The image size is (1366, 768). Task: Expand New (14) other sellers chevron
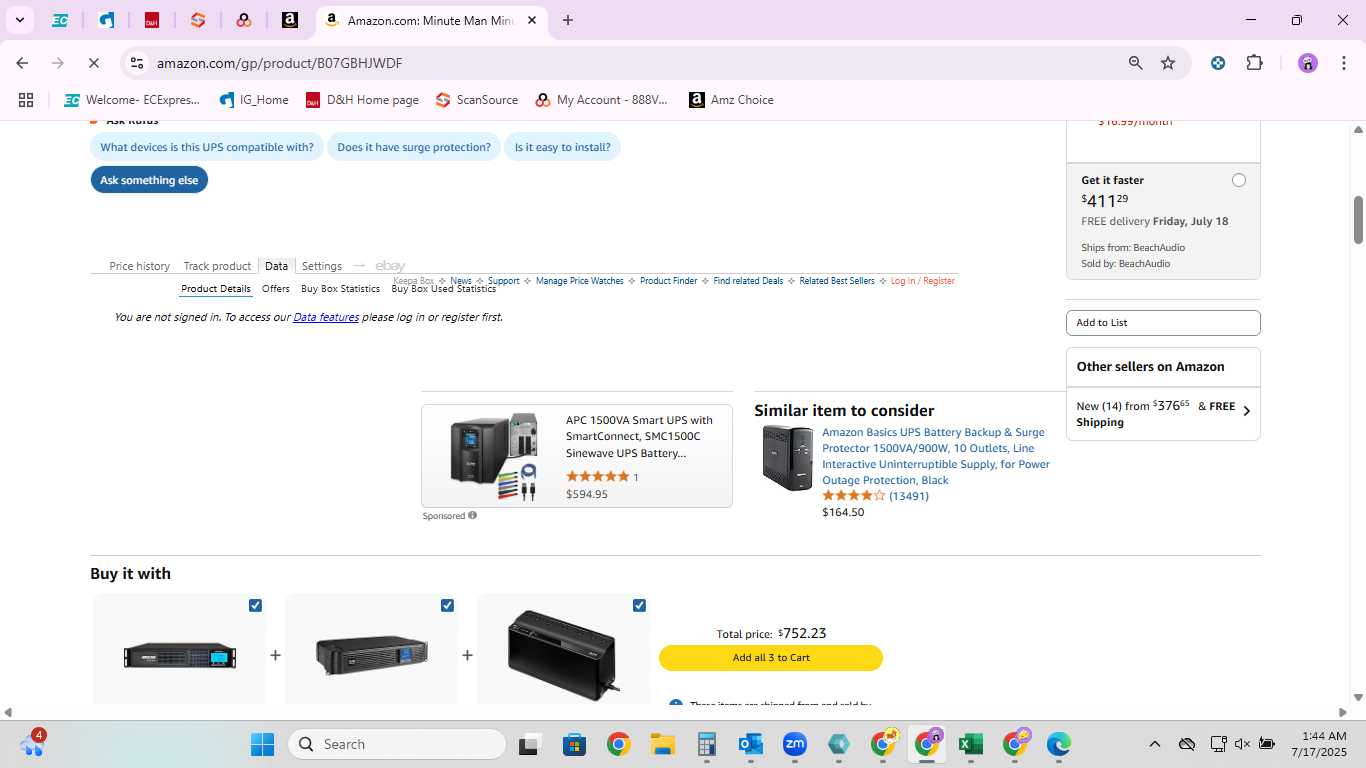coord(1246,411)
